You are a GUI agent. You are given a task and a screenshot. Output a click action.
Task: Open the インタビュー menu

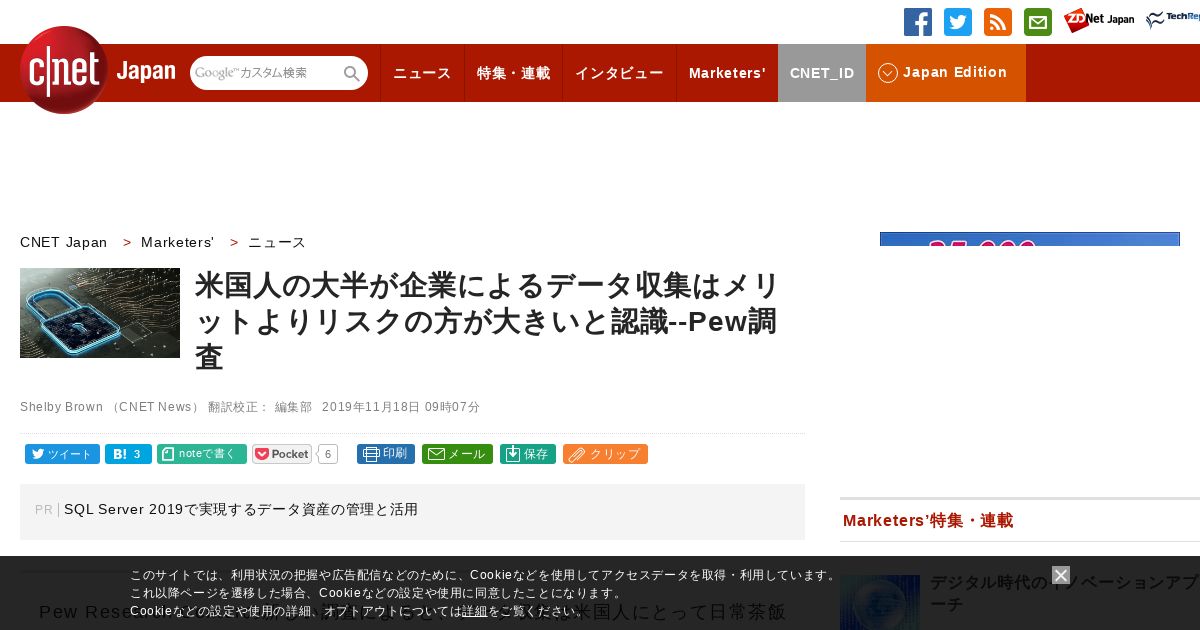point(619,73)
